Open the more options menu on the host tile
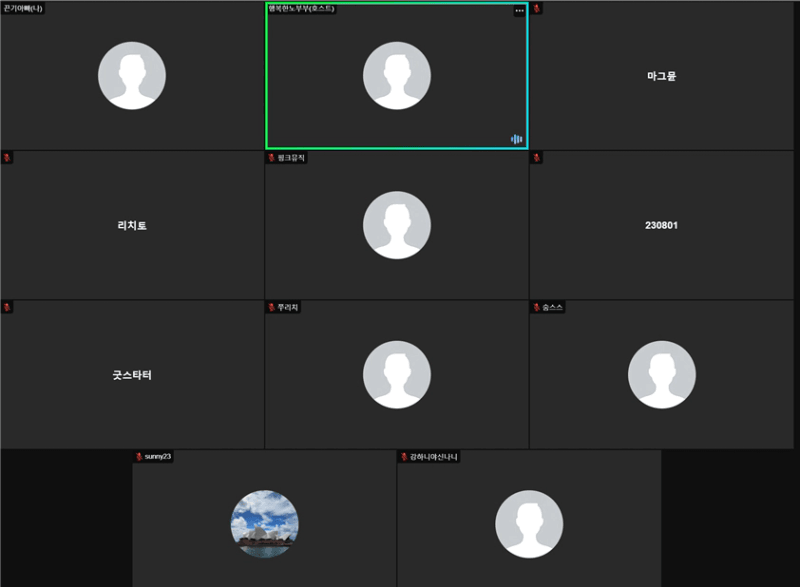 click(x=519, y=10)
